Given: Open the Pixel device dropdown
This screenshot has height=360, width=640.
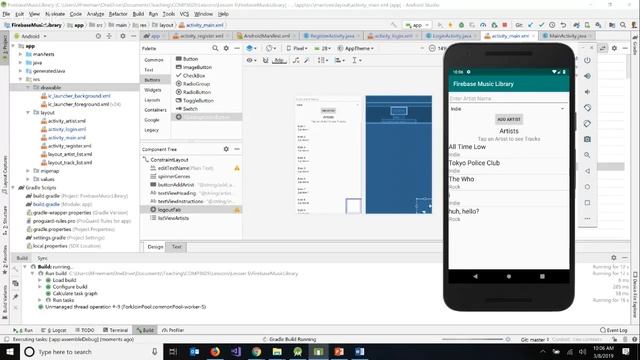Looking at the screenshot, I should pos(297,48).
